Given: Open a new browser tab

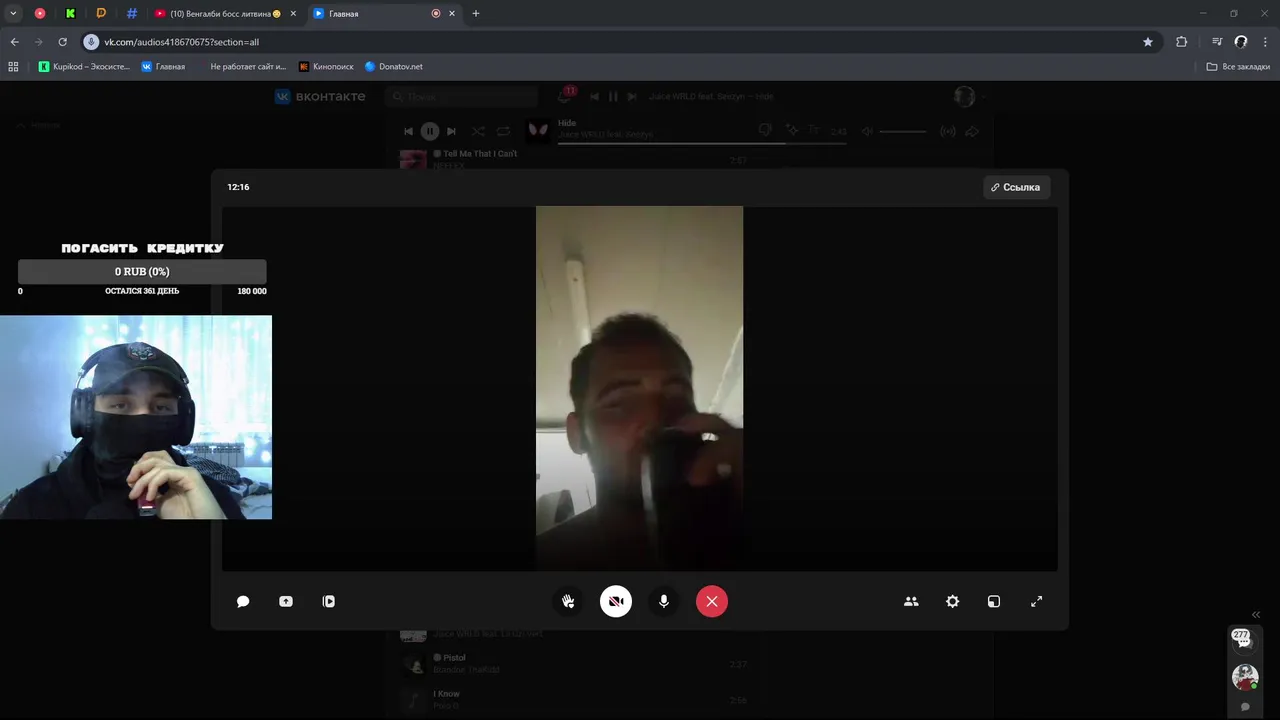Looking at the screenshot, I should pyautogui.click(x=476, y=14).
